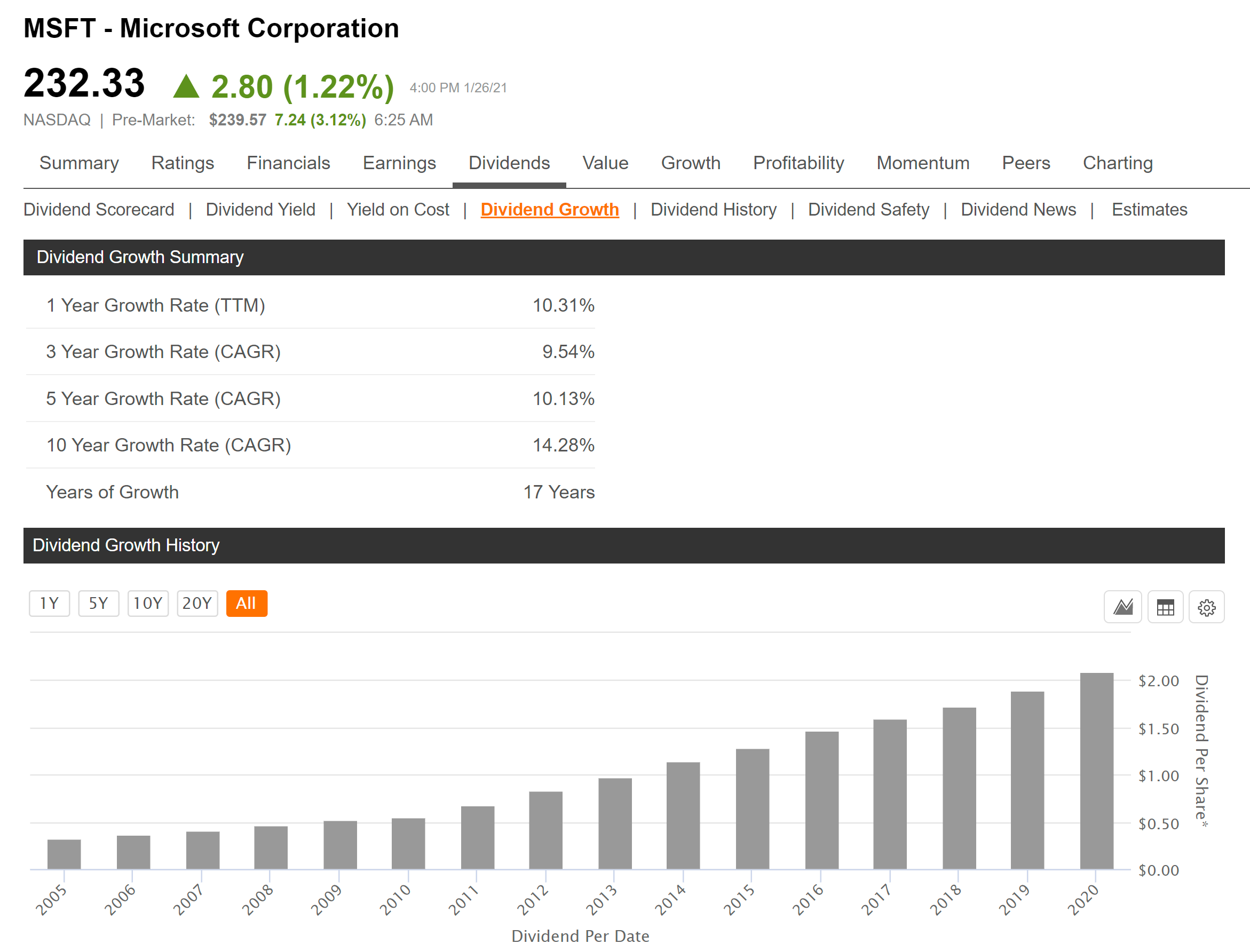The width and height of the screenshot is (1250, 952).
Task: Click the 10.13% growth rate value
Action: 563,399
